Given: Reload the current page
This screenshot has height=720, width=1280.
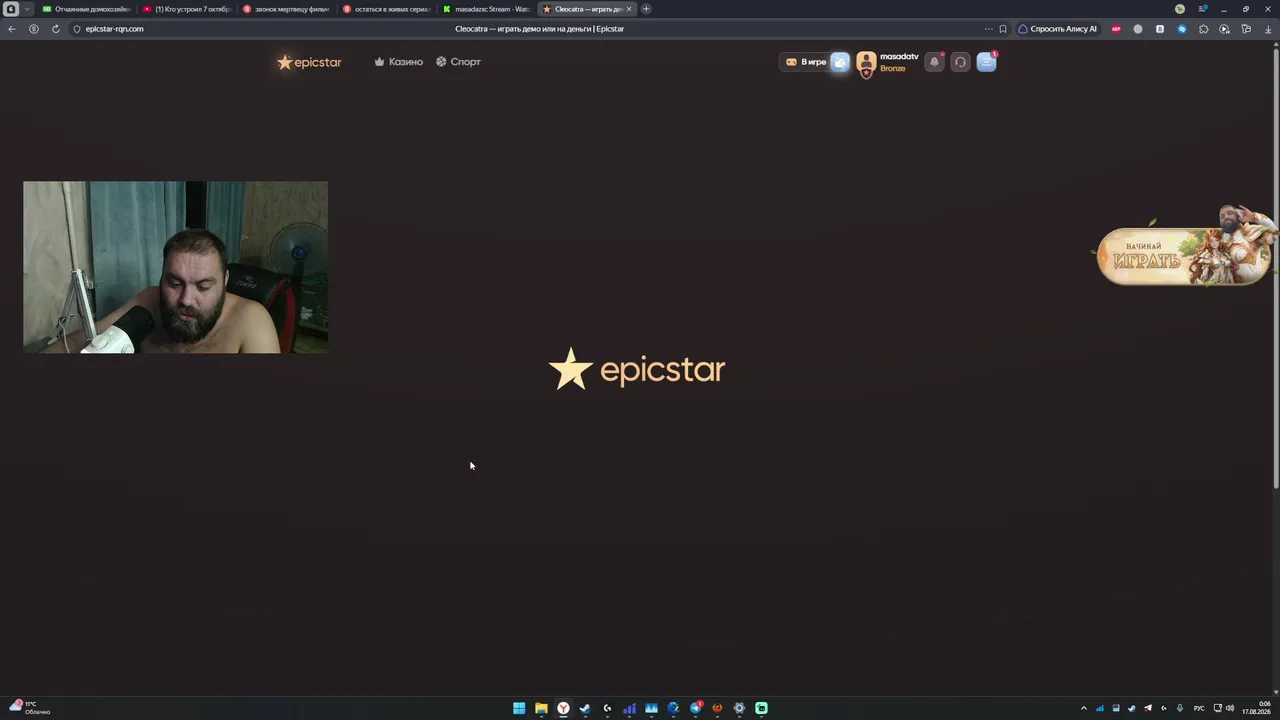Looking at the screenshot, I should click(55, 29).
